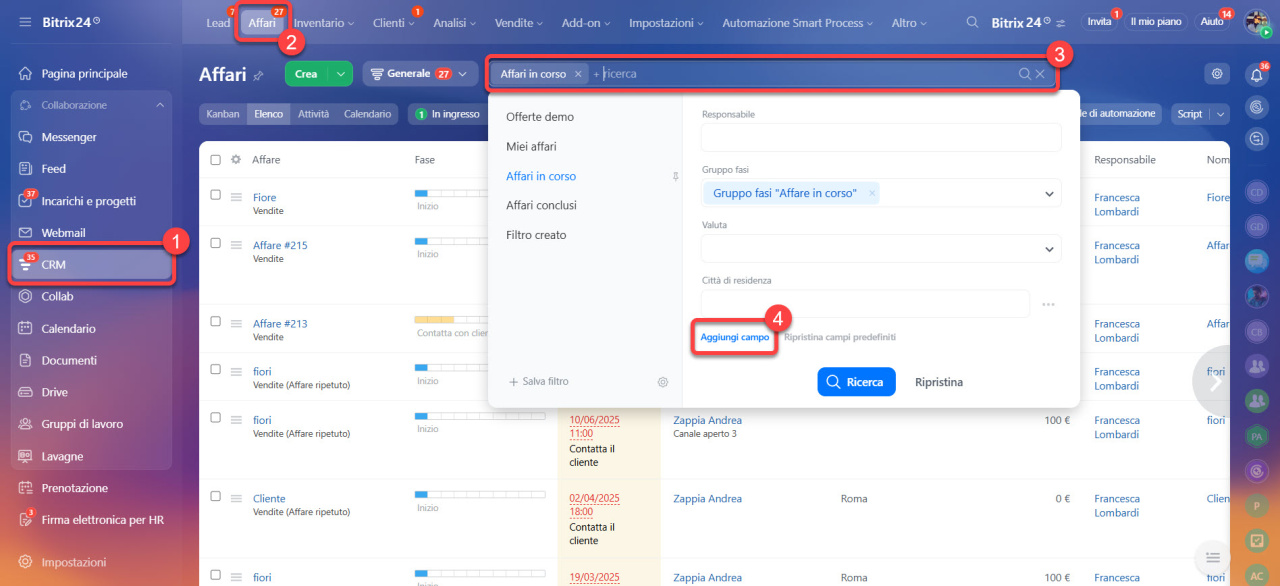The height and width of the screenshot is (586, 1280).
Task: Open the Inventario menu in the top bar
Action: coord(321,23)
